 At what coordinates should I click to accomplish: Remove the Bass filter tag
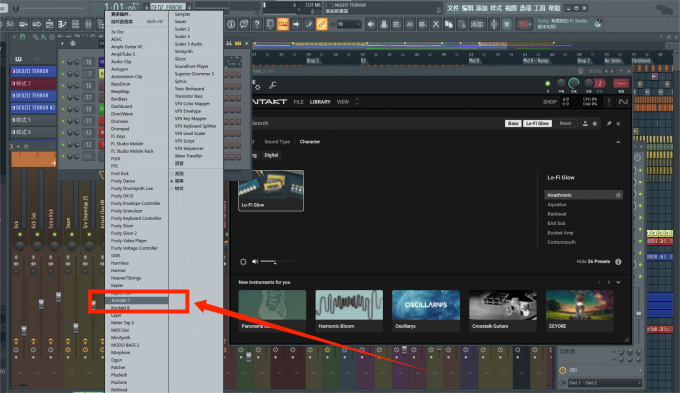513,124
